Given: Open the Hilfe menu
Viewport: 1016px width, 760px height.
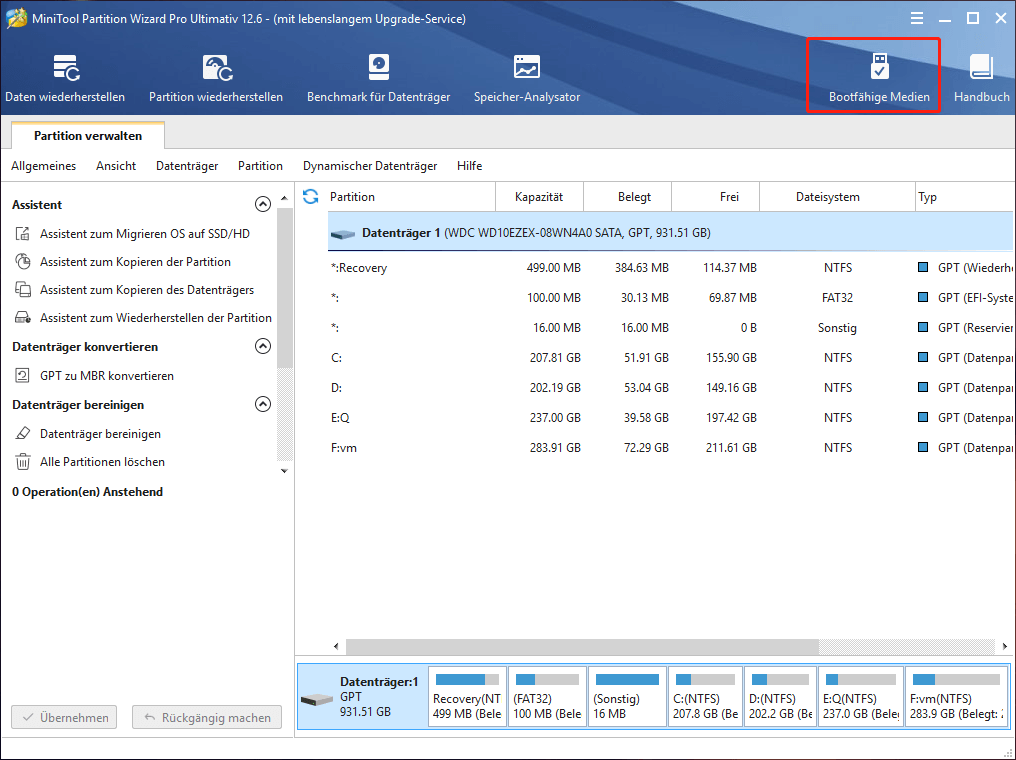Looking at the screenshot, I should click(x=469, y=166).
